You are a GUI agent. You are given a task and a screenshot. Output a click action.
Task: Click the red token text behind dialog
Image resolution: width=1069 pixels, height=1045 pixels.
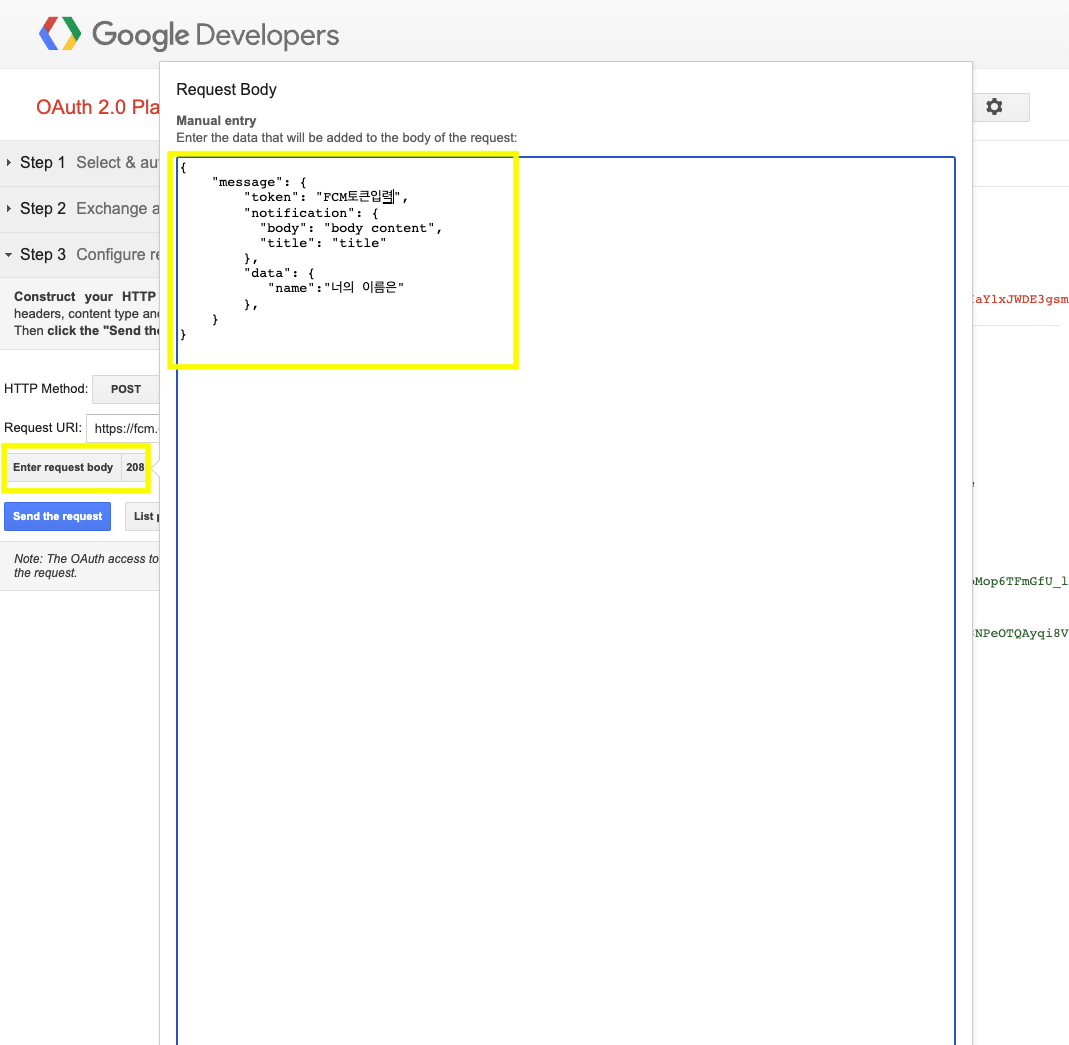(1020, 299)
